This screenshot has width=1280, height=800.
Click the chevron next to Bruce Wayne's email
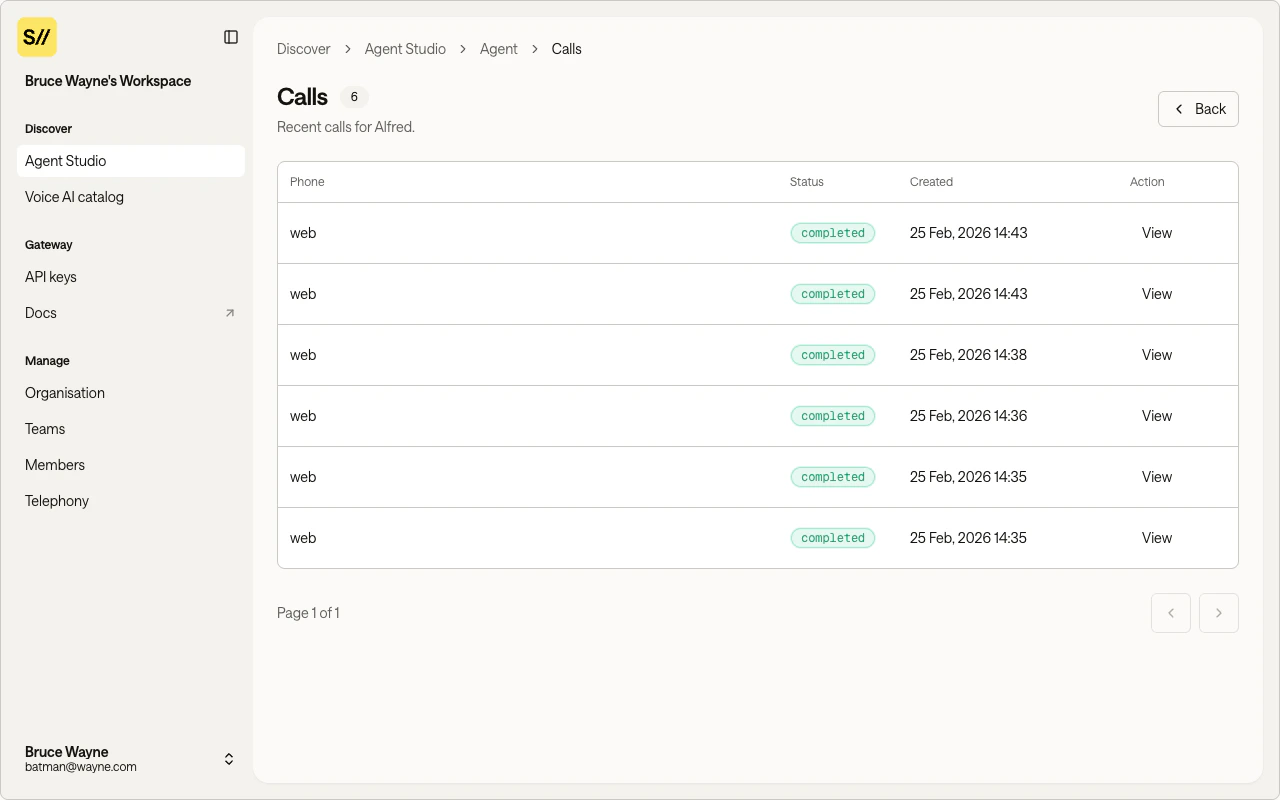[228, 759]
